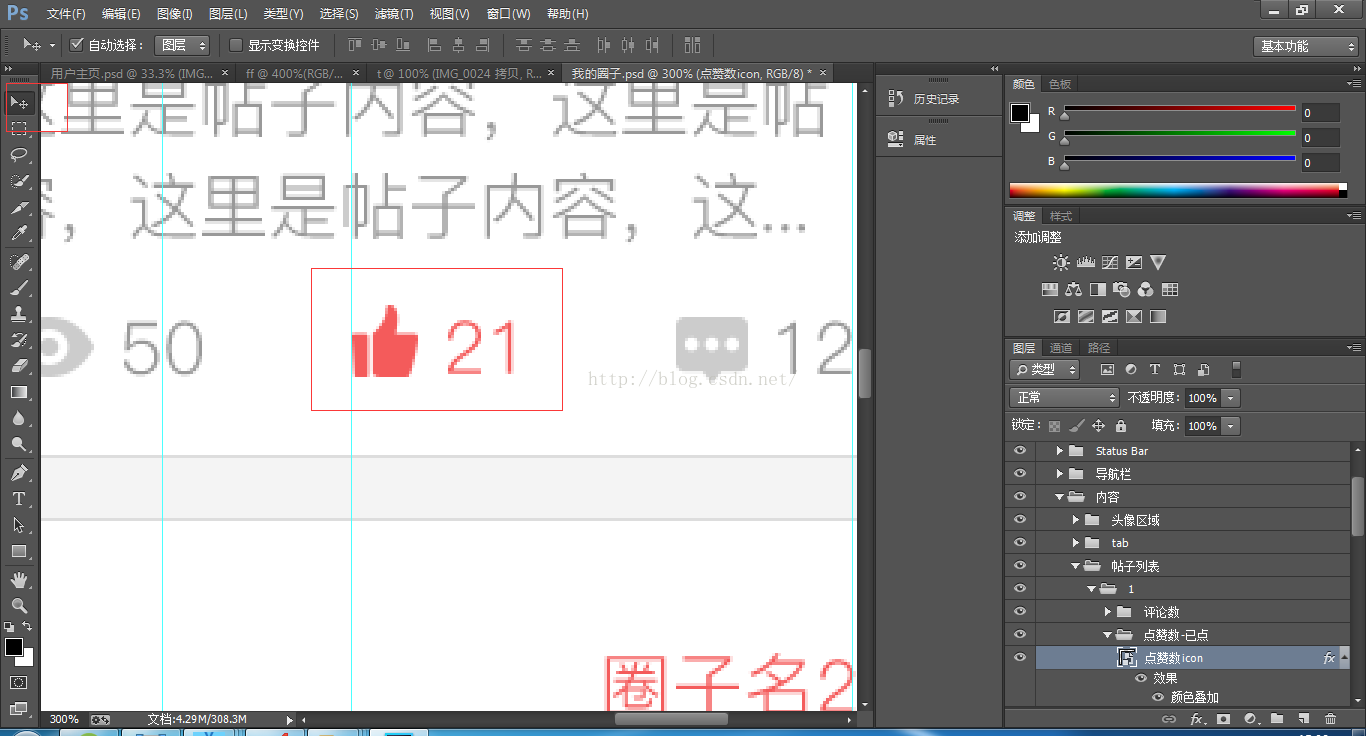Click the foreground color swatch in Color panel
Screen dimensions: 1366x736
pos(1019,113)
